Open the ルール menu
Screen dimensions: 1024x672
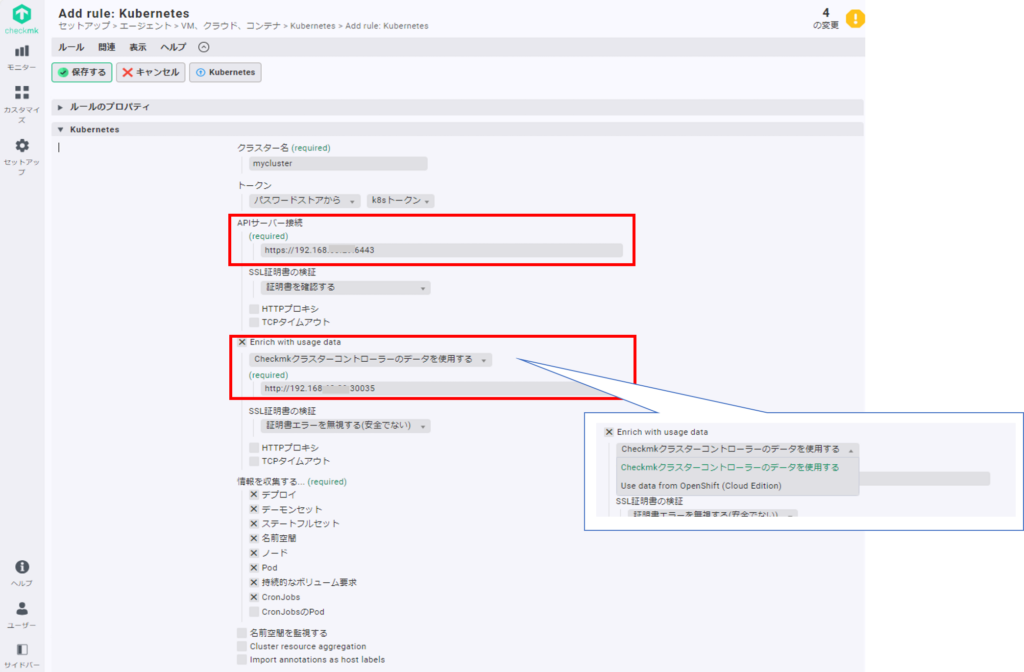pos(71,47)
